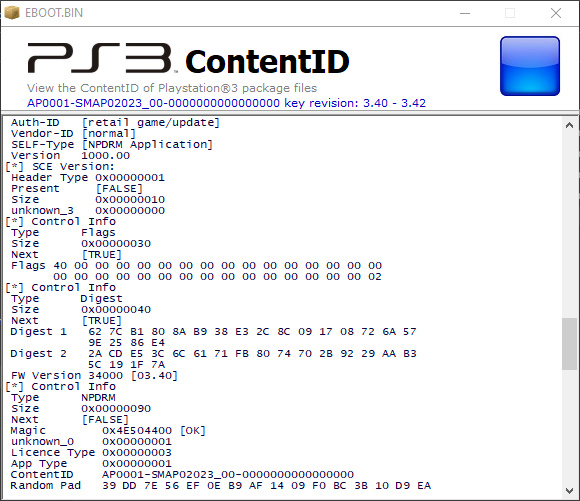Click the vertical scrollbar thumb
Screen dimensions: 580x501
pos(570,344)
